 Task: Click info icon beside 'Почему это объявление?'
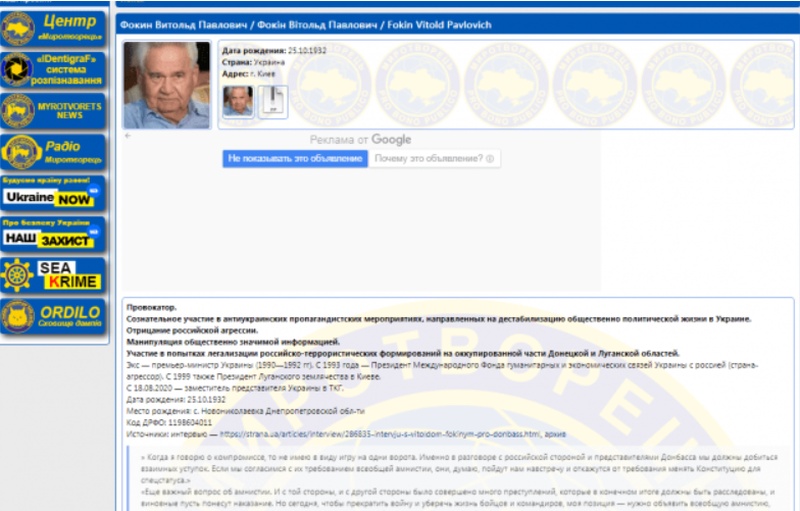pos(491,158)
